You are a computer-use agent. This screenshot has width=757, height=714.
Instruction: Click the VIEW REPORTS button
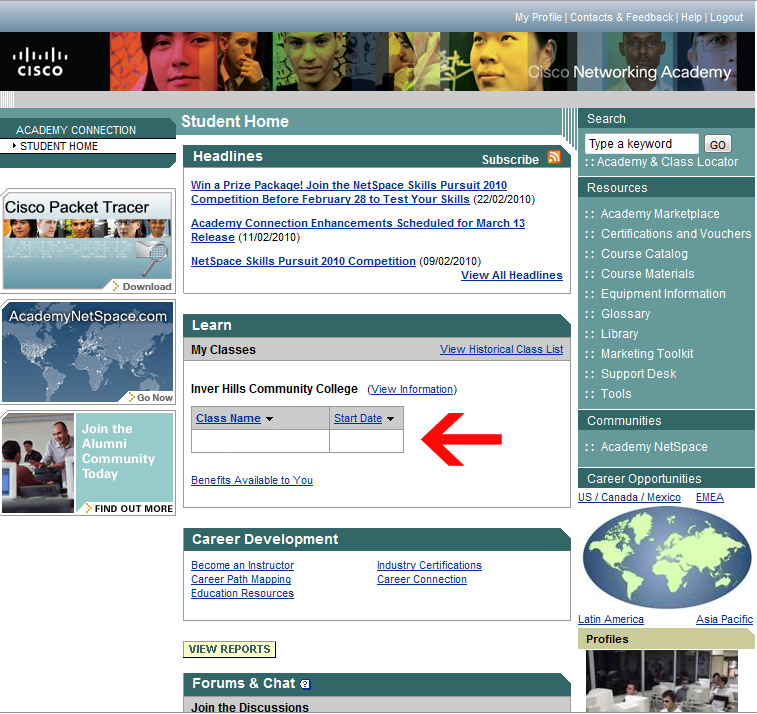[x=229, y=649]
